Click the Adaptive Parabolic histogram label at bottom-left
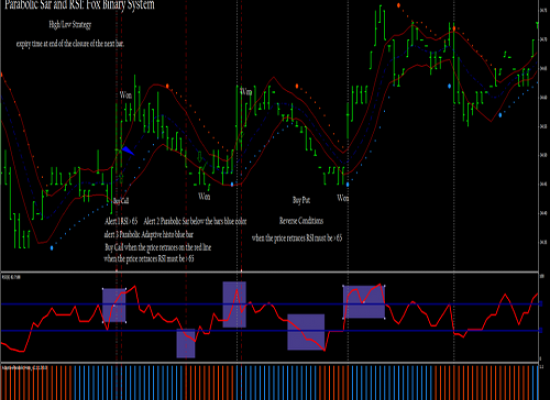Screen dimensions: 550x400 [25, 368]
